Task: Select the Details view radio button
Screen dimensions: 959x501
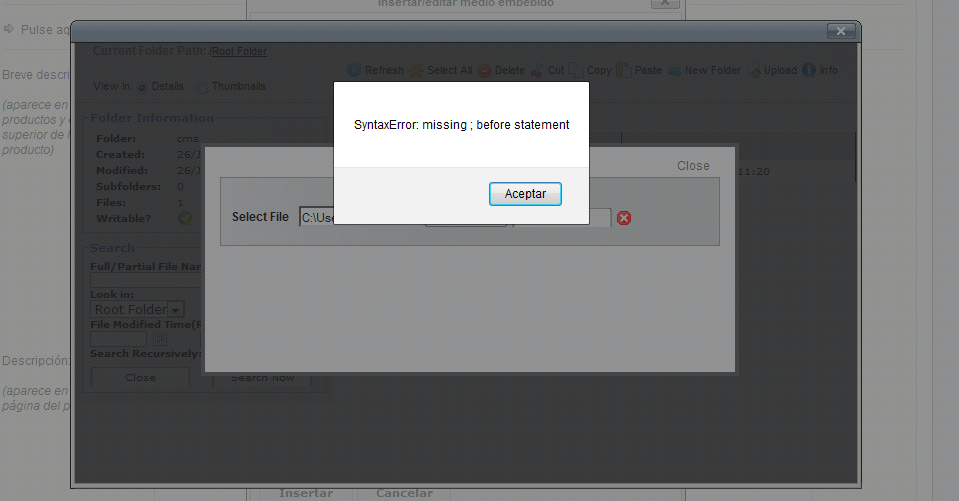Action: (142, 87)
